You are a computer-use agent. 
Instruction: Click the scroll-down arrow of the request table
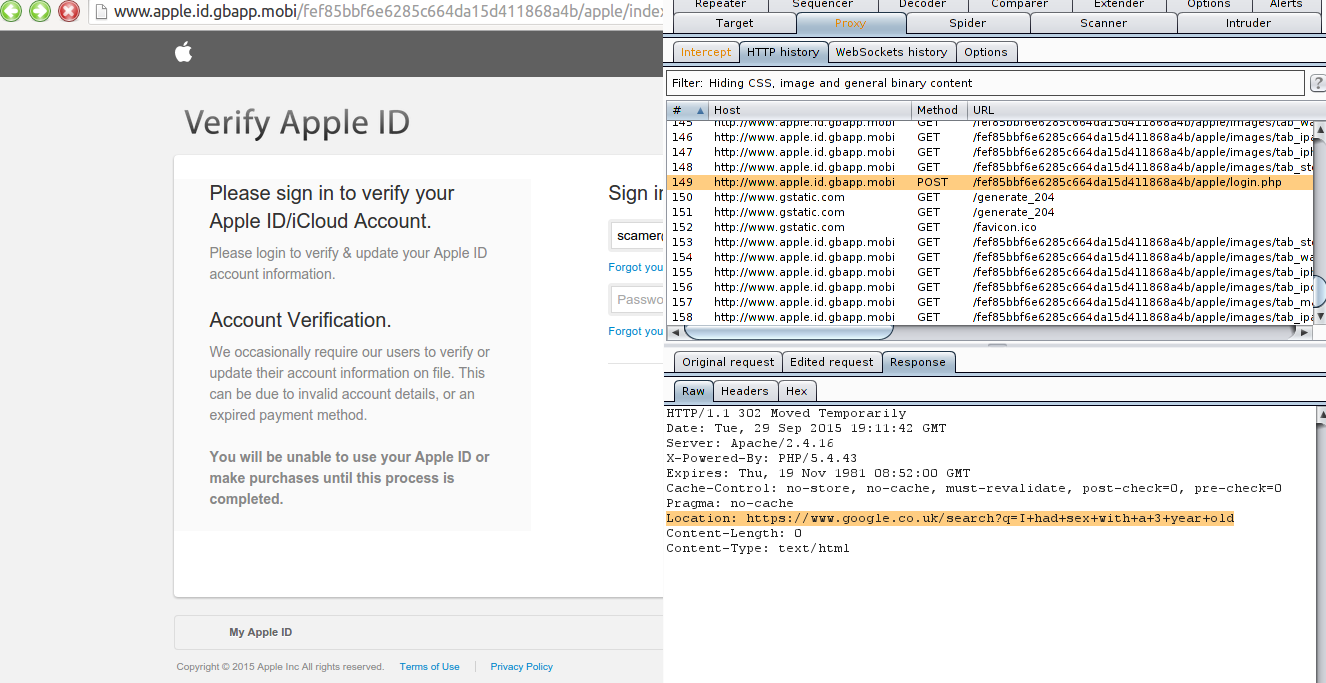[1319, 316]
